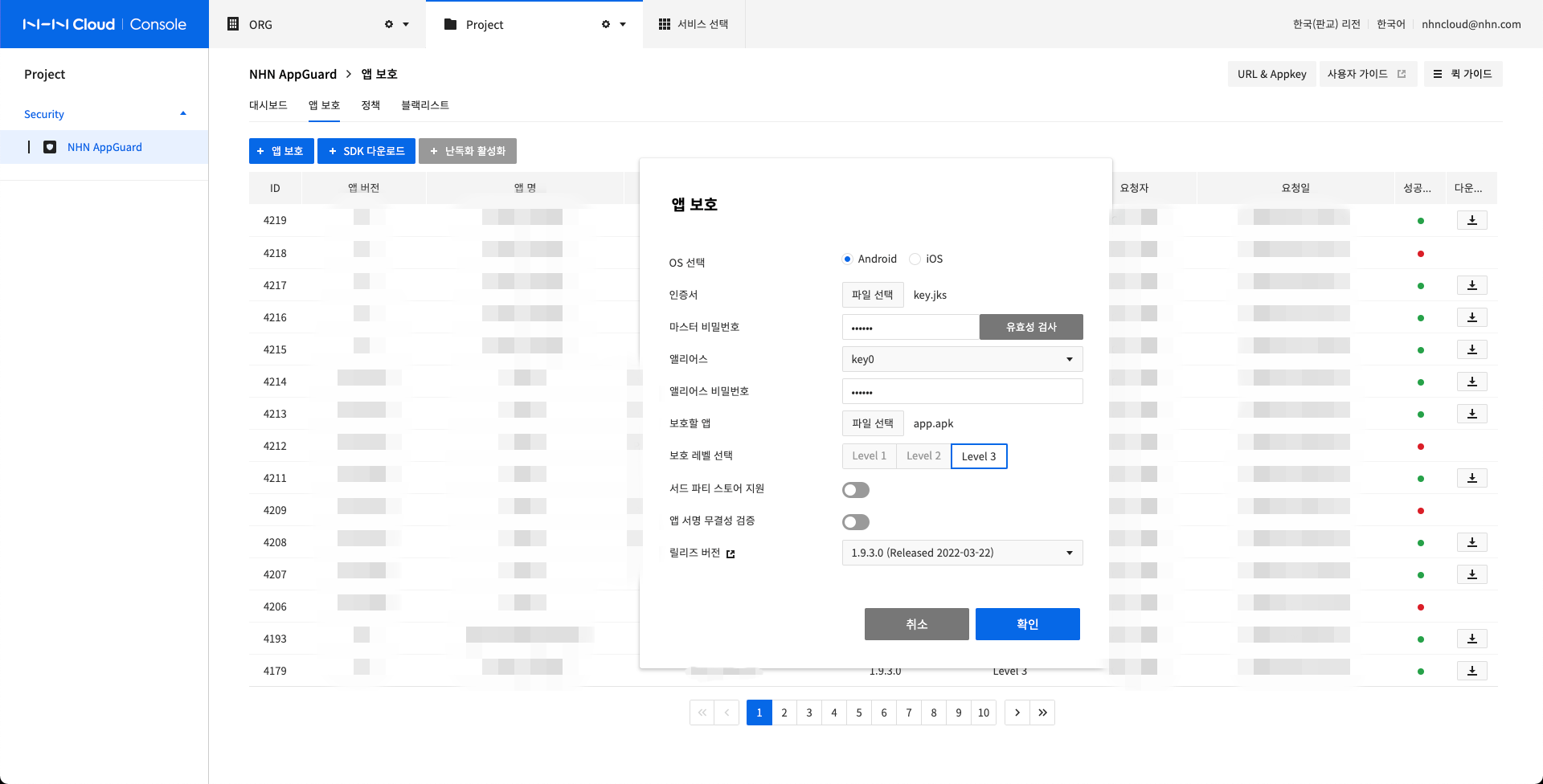Go to page 2 in pagination
Screen dimensions: 1543x784
tap(784, 713)
